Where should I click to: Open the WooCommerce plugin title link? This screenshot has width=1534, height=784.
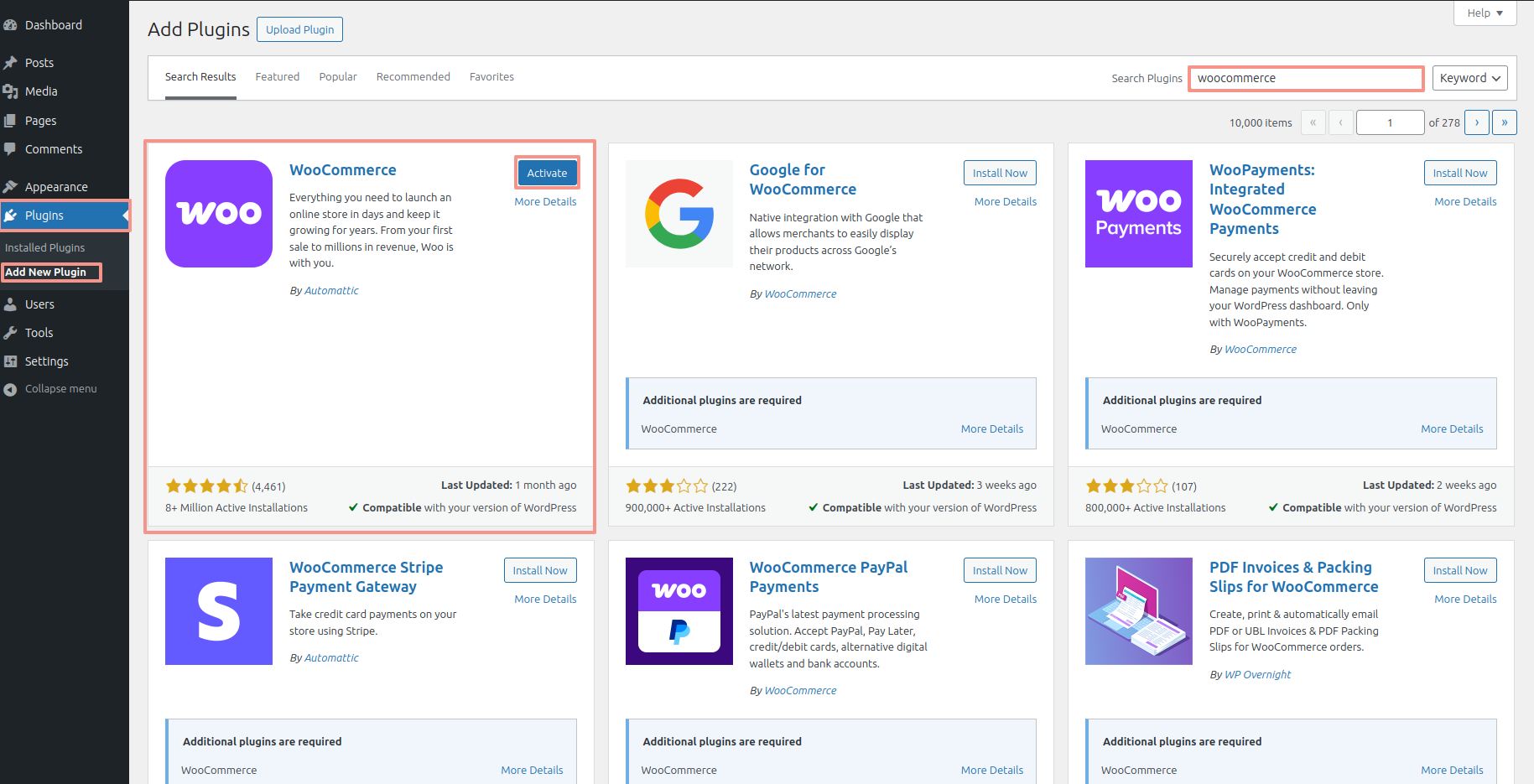click(343, 170)
